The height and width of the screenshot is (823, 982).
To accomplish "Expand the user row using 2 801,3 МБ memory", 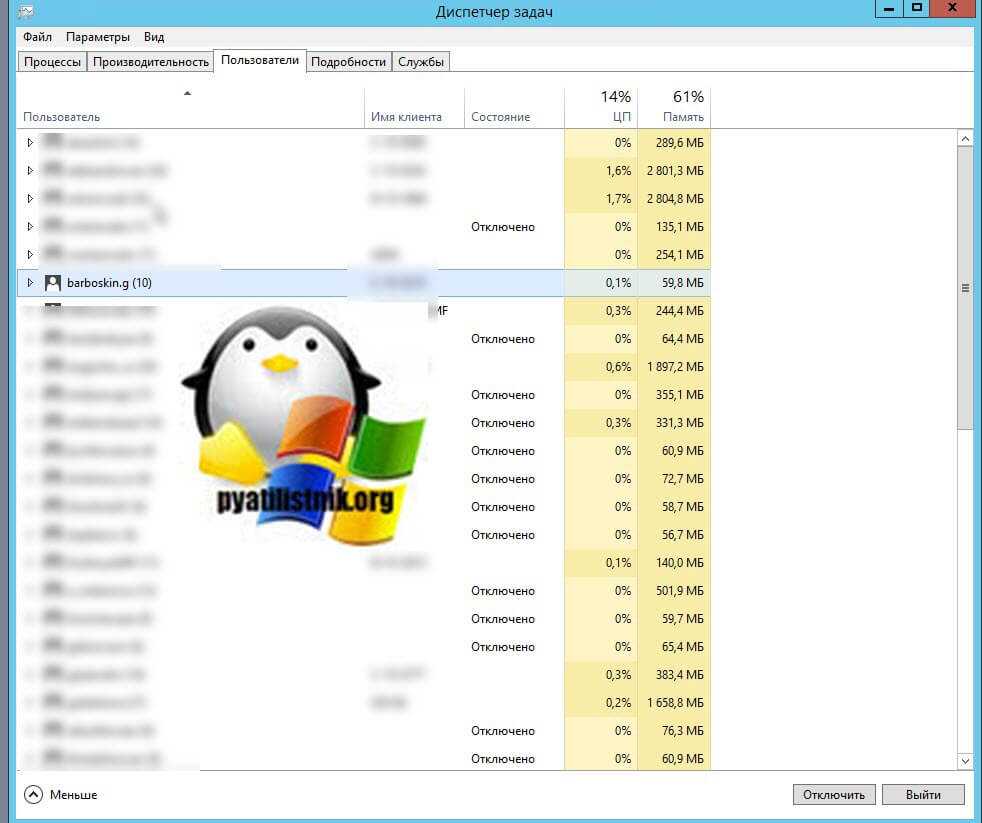I will tap(29, 170).
